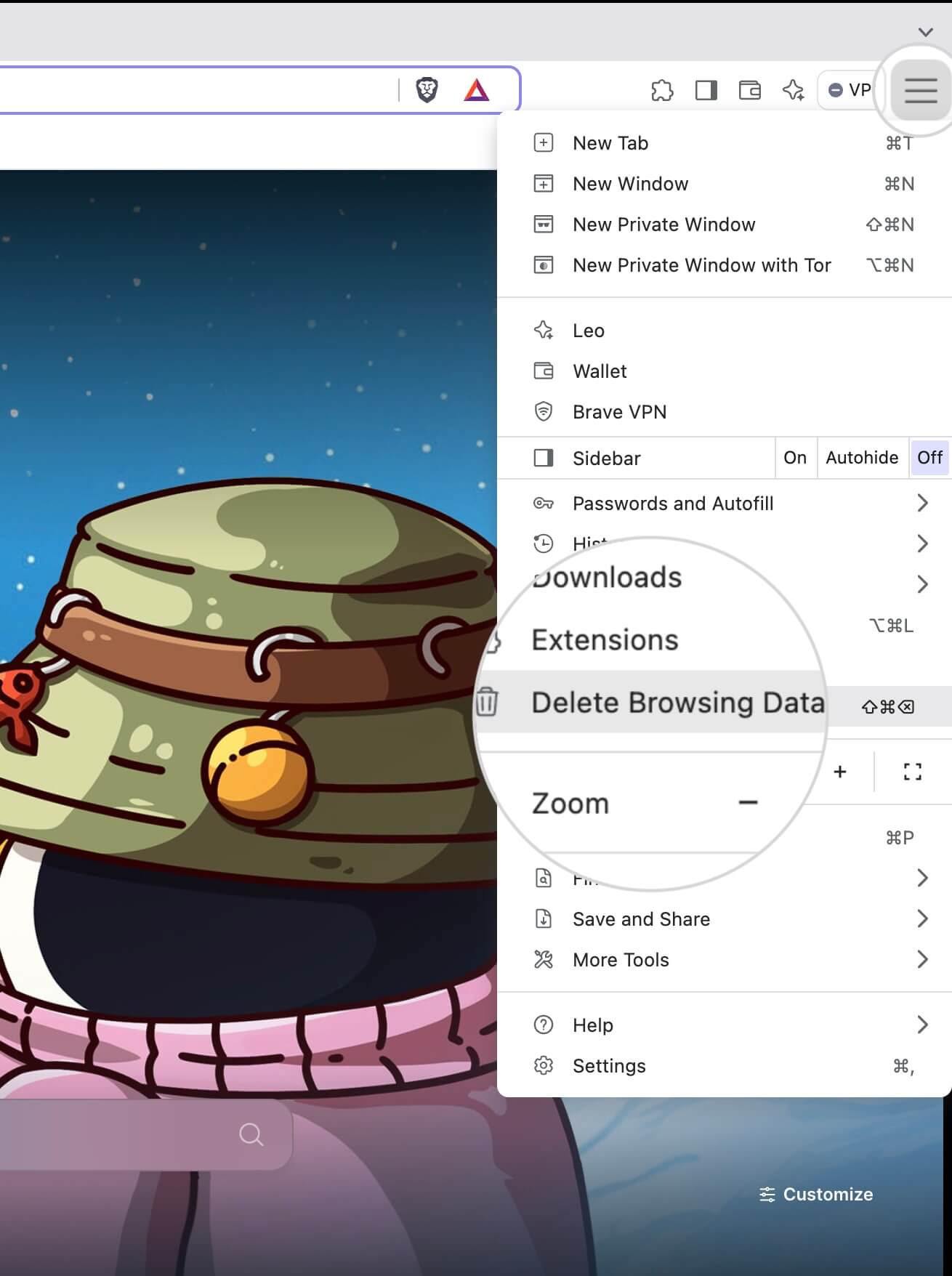This screenshot has height=1276, width=952.
Task: Expand the Find and Edit submenu arrow
Action: click(x=922, y=878)
